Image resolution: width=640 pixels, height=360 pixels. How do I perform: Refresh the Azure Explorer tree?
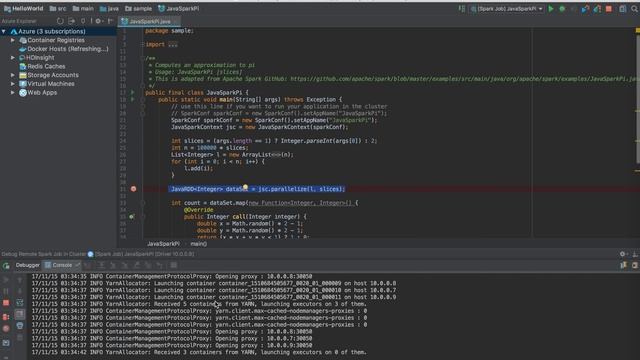coord(60,21)
